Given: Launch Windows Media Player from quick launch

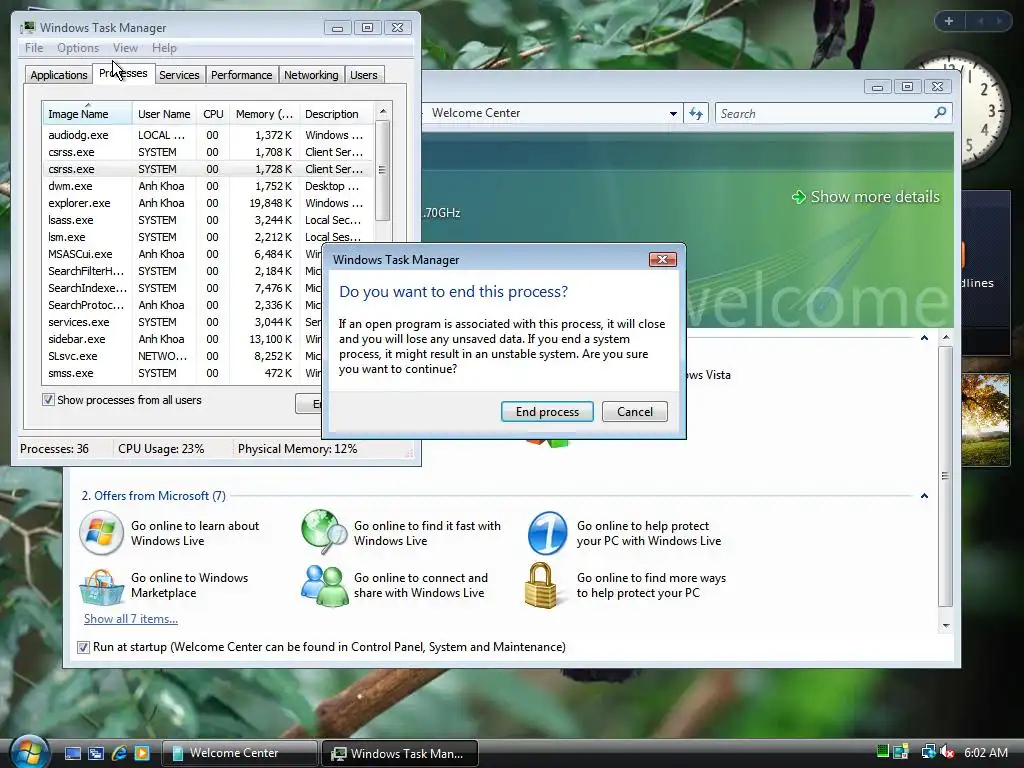Looking at the screenshot, I should tap(142, 753).
